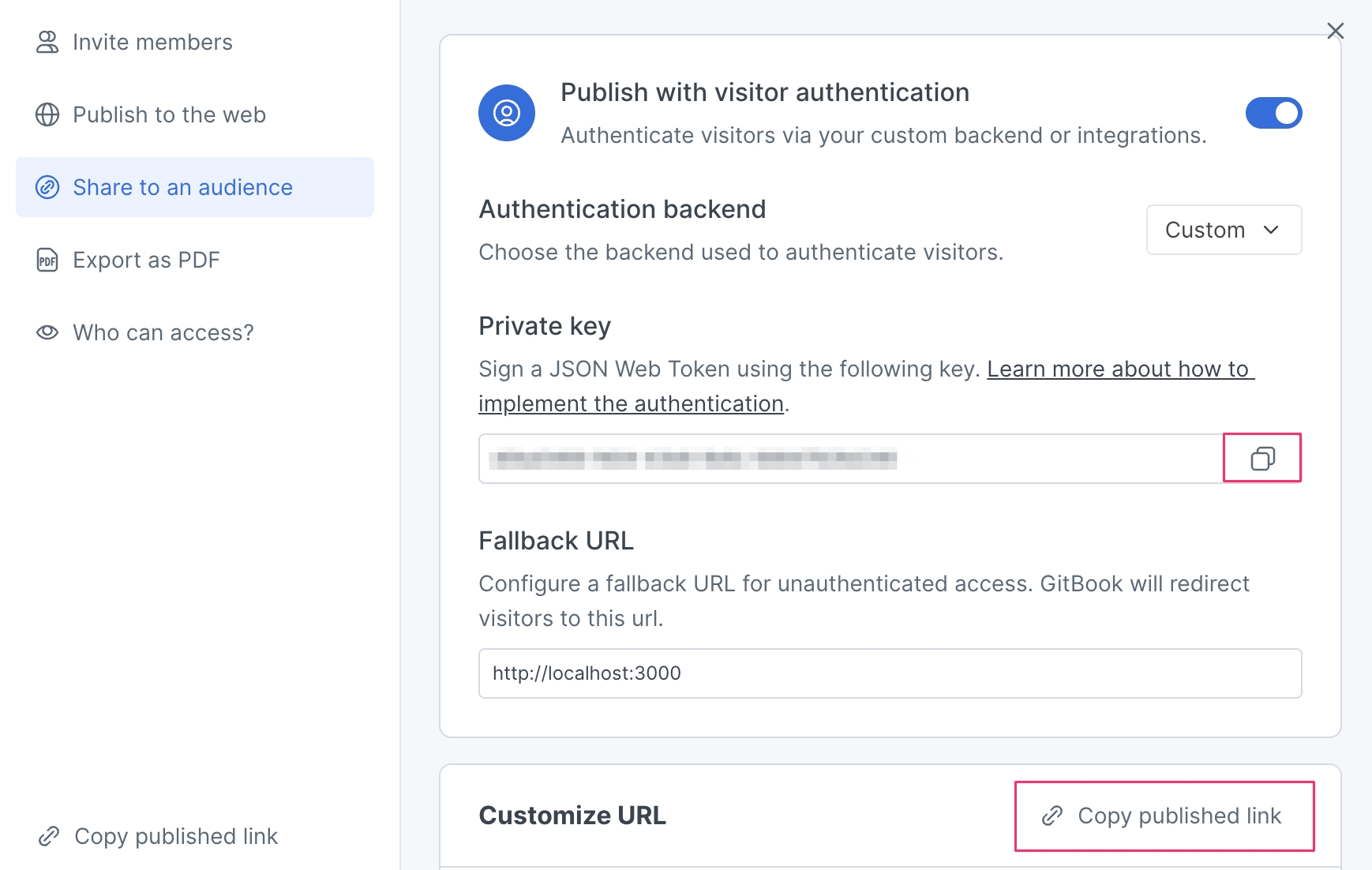Click the chevron arrow on the Custom dropdown
This screenshot has height=870, width=1372.
pos(1271,230)
